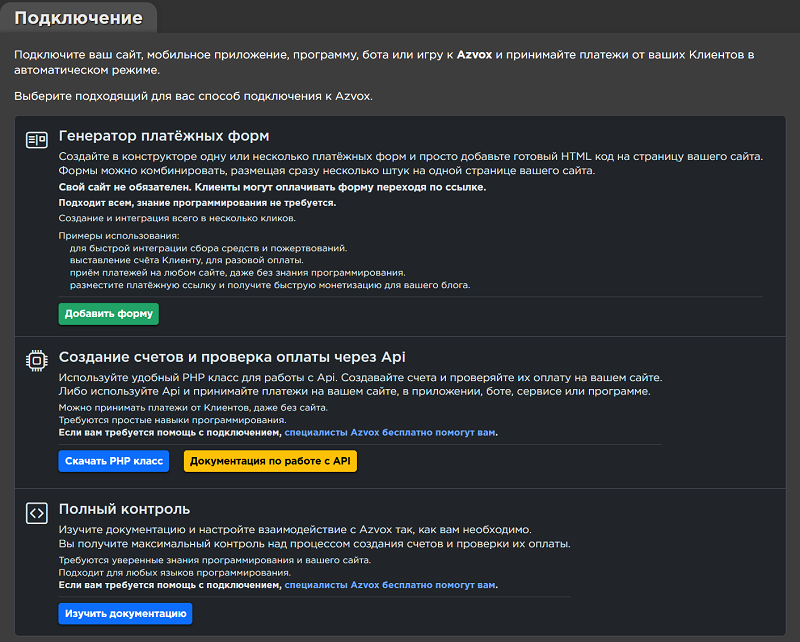Open the Подключение tab
Viewport: 800px width, 642px height.
(79, 18)
